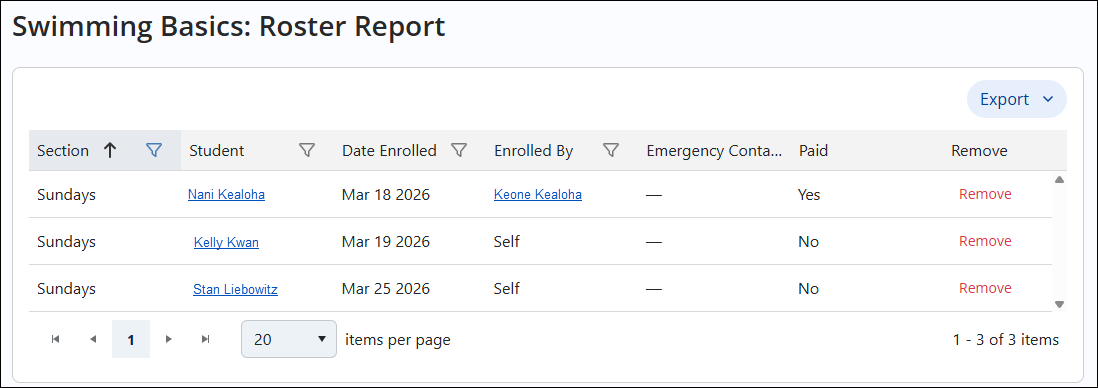Click Nani Kealoha's Sundays section cell
The width and height of the screenshot is (1098, 388).
click(x=67, y=195)
